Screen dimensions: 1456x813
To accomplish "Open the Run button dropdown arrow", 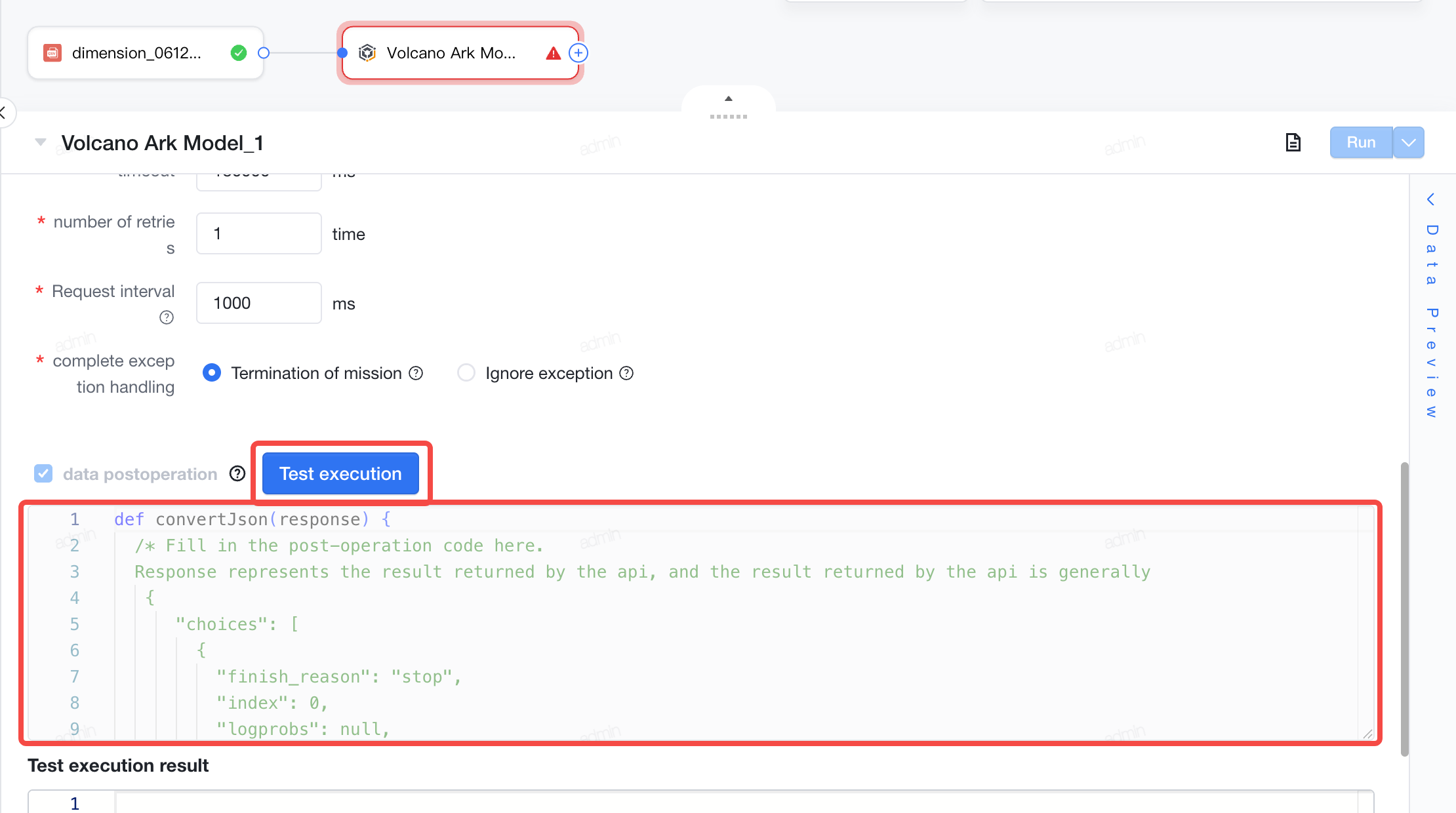I will [1409, 142].
